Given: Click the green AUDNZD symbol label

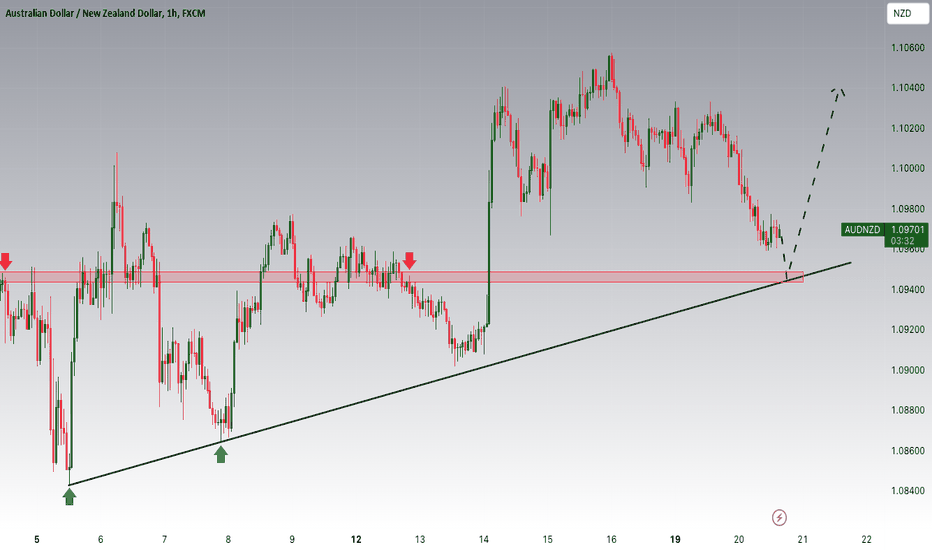Looking at the screenshot, I should coord(862,230).
